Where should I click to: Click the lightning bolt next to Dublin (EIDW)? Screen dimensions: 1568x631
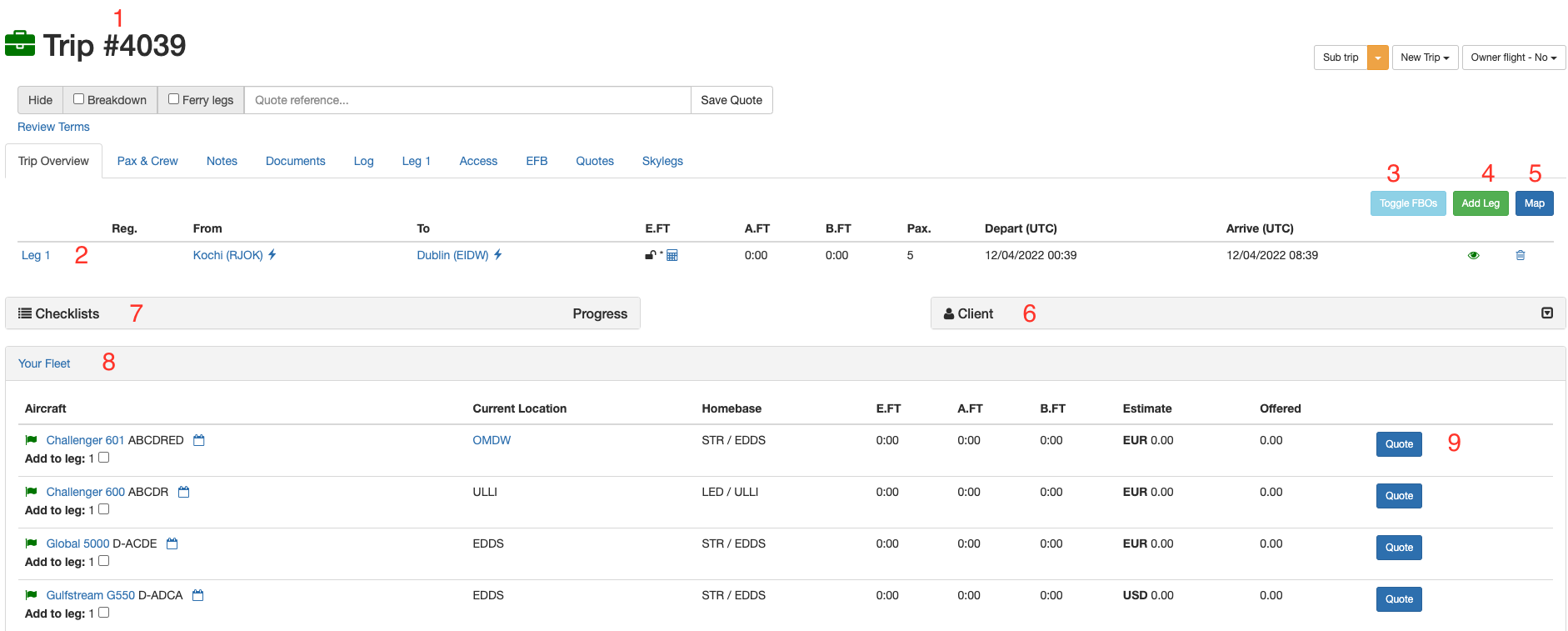[x=498, y=255]
